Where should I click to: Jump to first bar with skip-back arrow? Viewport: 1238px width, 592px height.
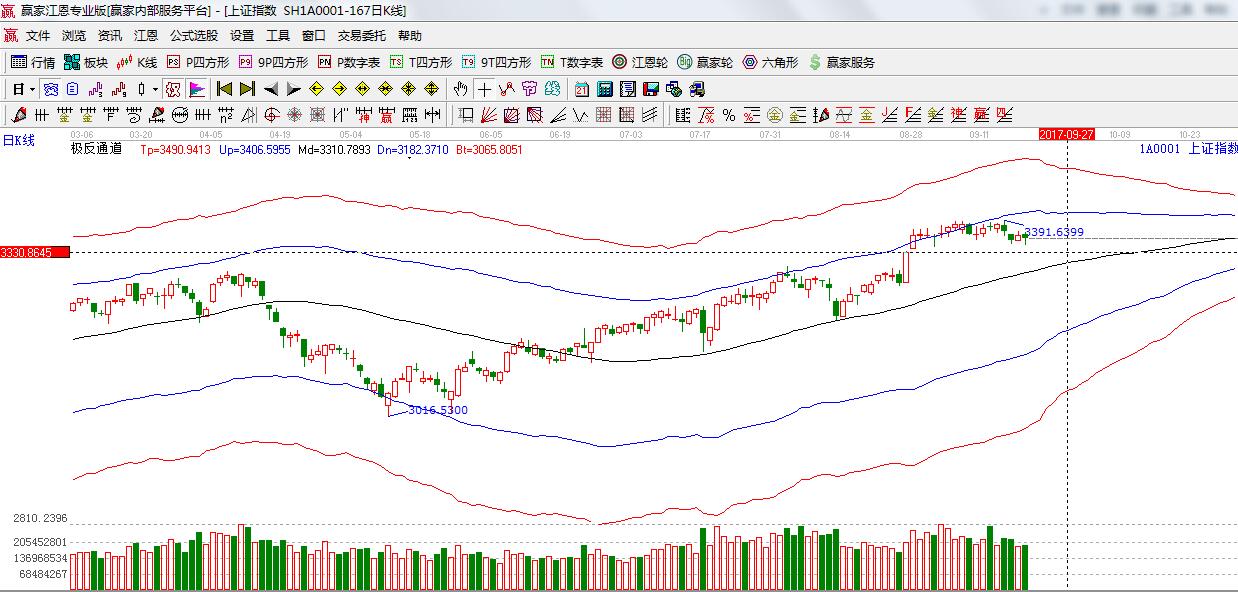pyautogui.click(x=225, y=89)
